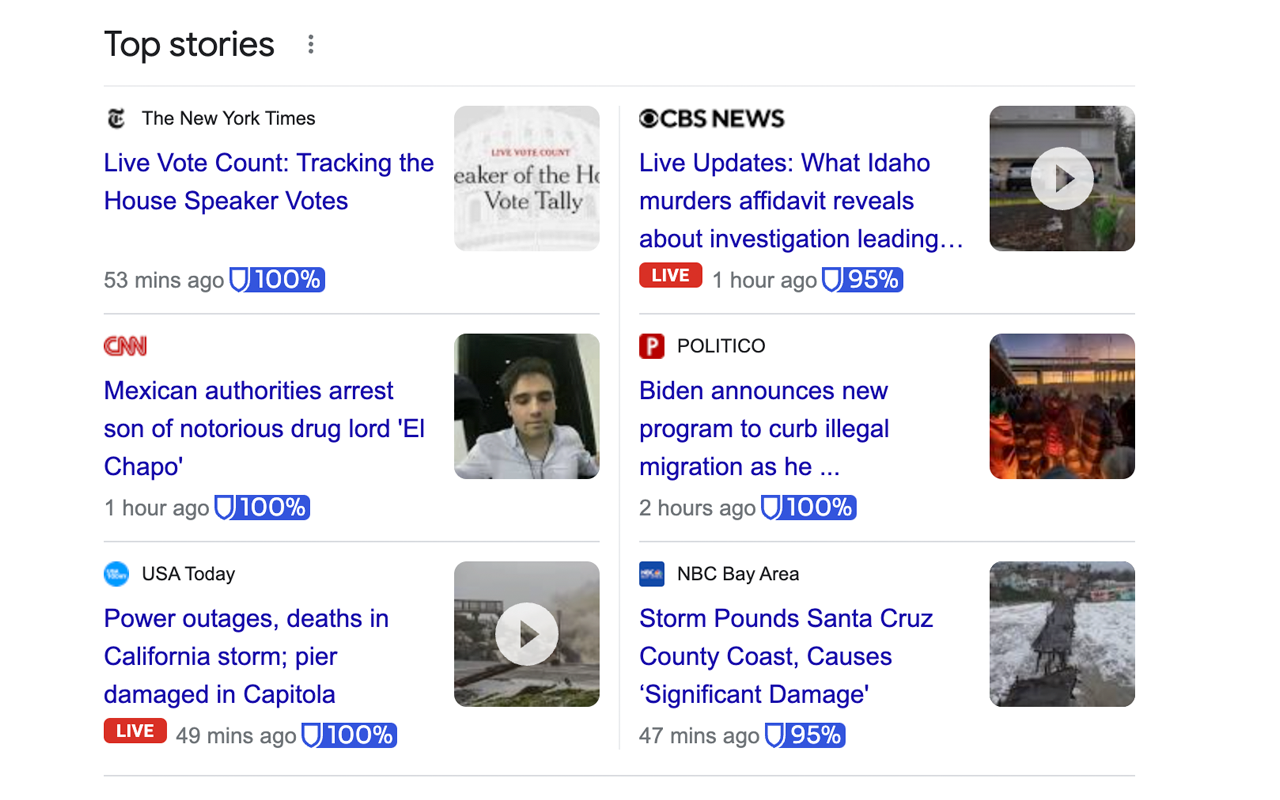Click the red LIVE badge on USA Today story
The height and width of the screenshot is (800, 1280).
135,731
